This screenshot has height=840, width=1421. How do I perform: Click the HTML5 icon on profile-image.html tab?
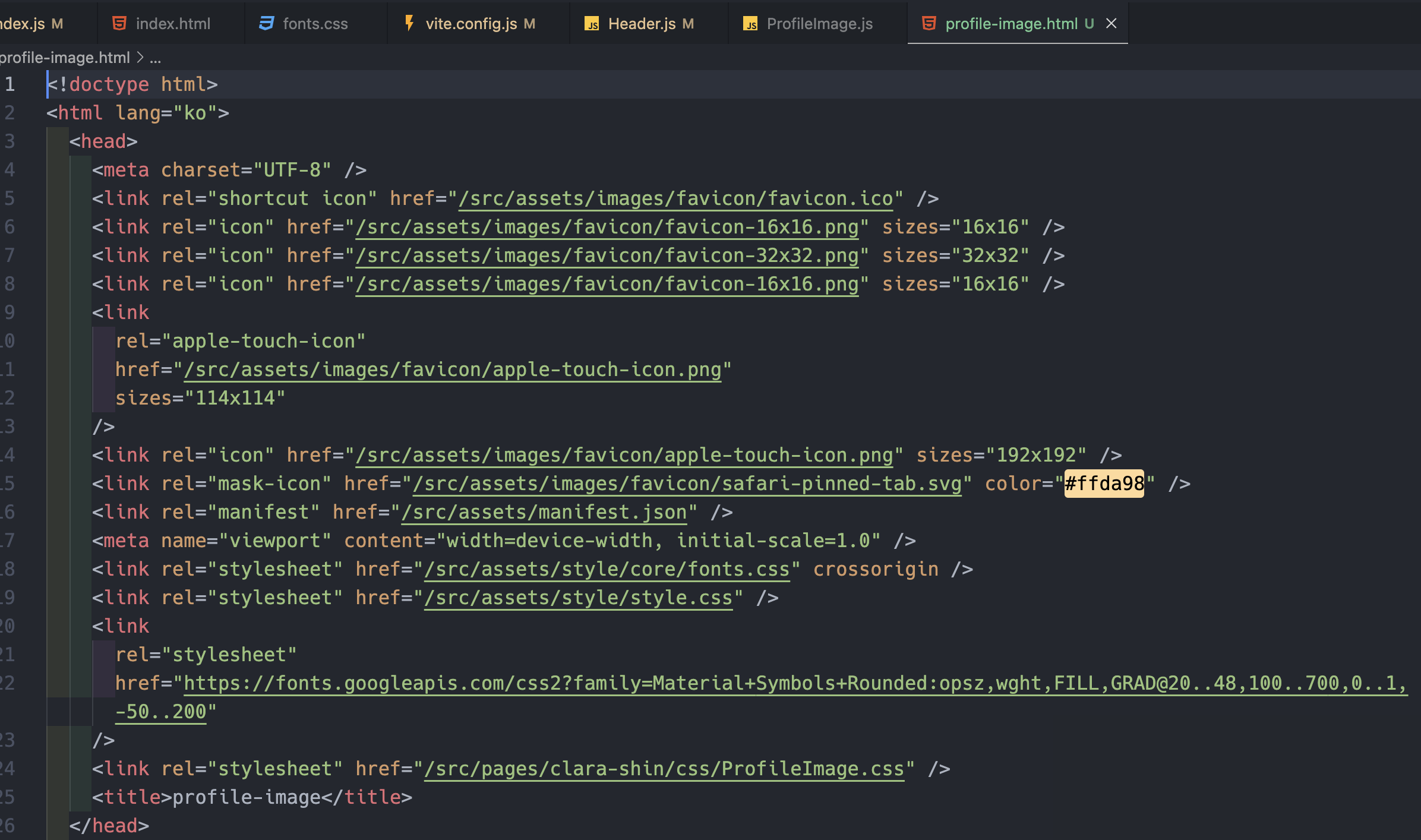click(x=929, y=23)
